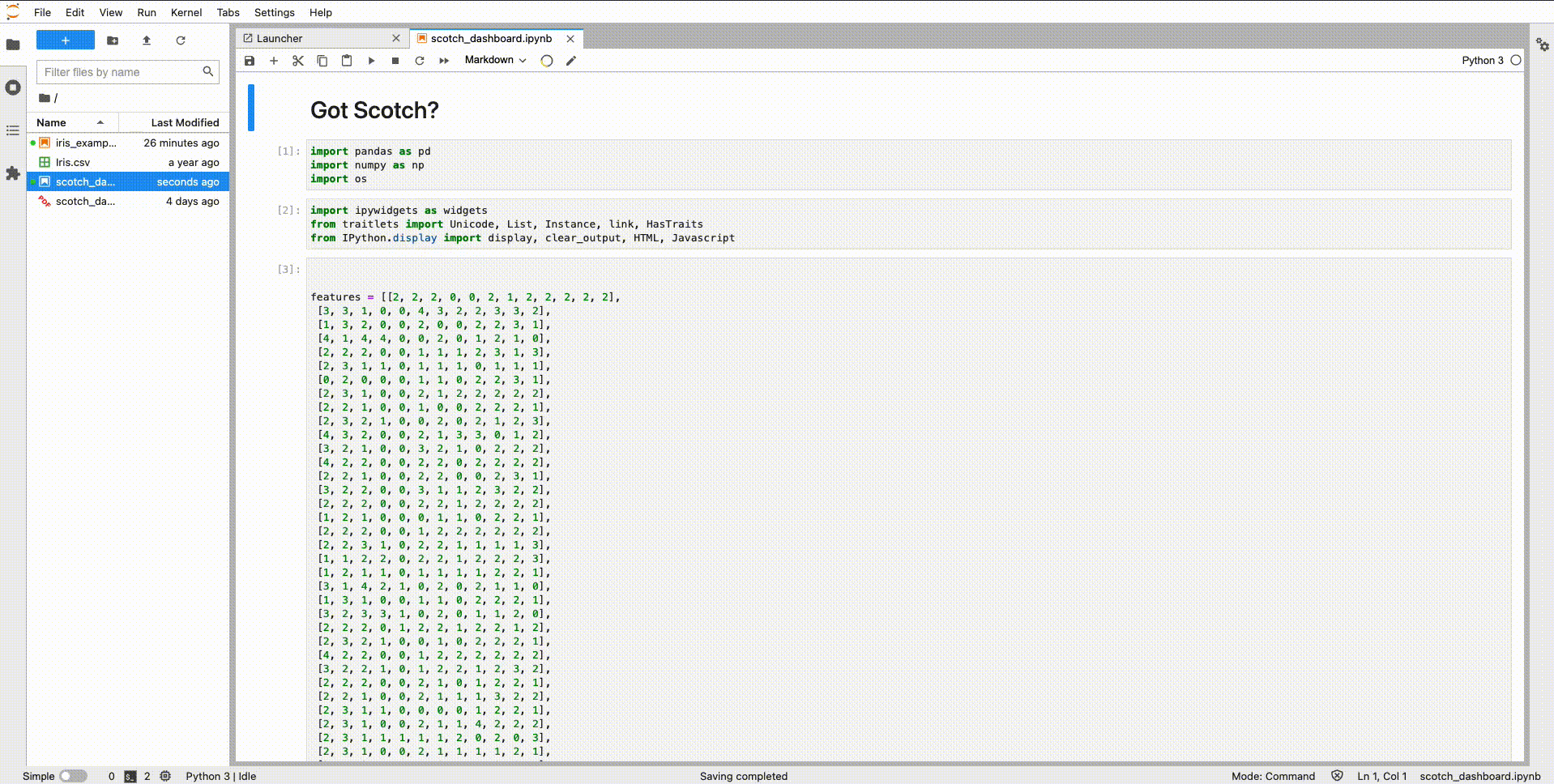Toggle Simple interface mode

[72, 775]
